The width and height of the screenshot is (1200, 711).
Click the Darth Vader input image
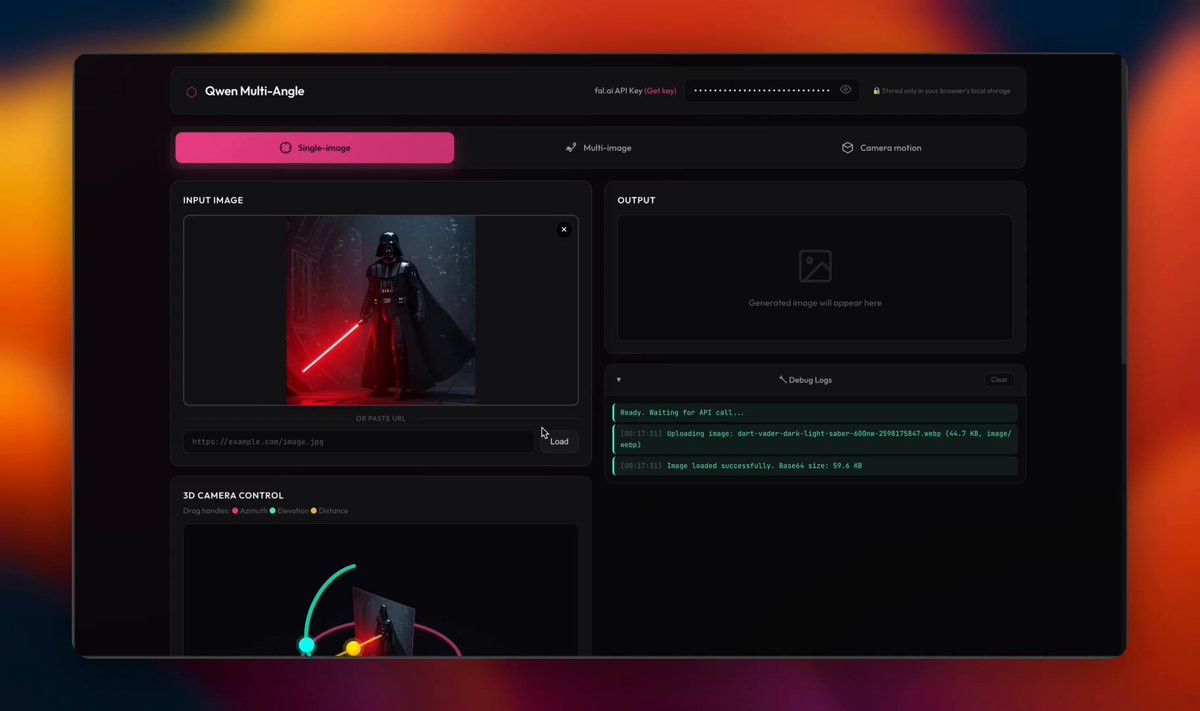click(x=381, y=310)
